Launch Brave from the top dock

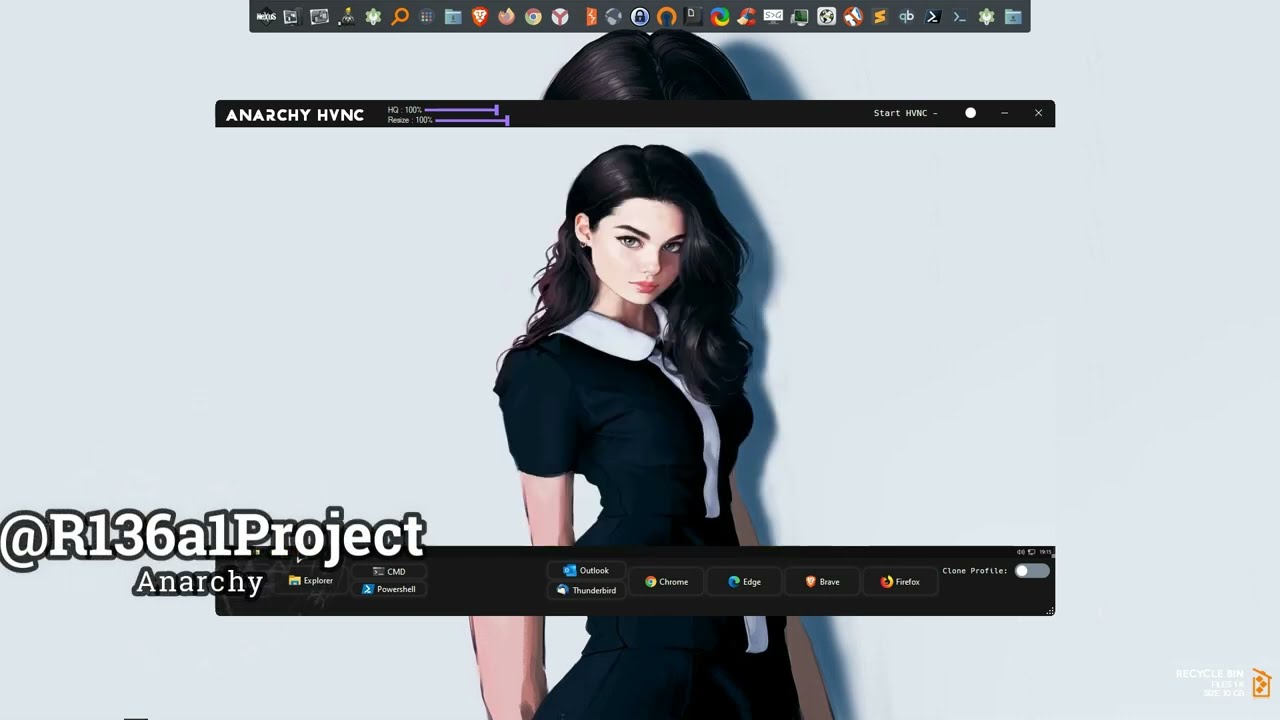coord(480,16)
